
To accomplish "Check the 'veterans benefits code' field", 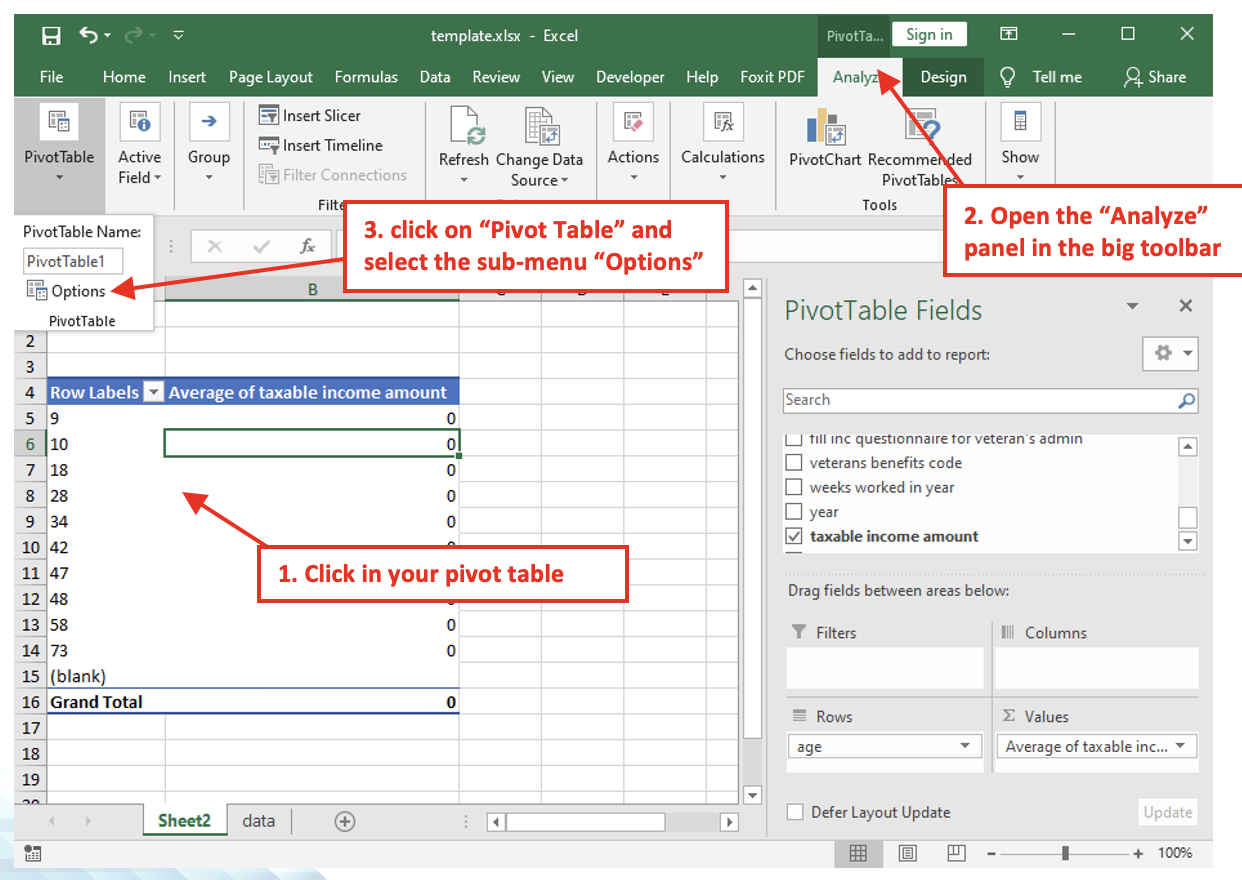I will point(794,463).
